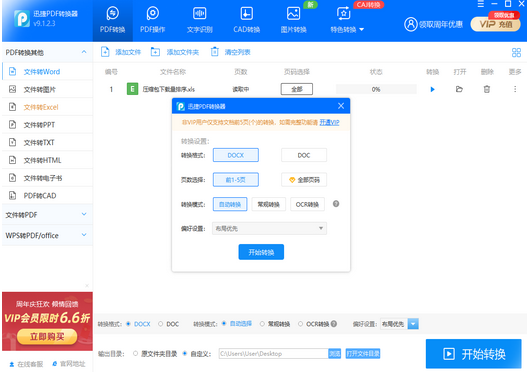Expand the 文件转PDF sidebar section

click(x=46, y=215)
